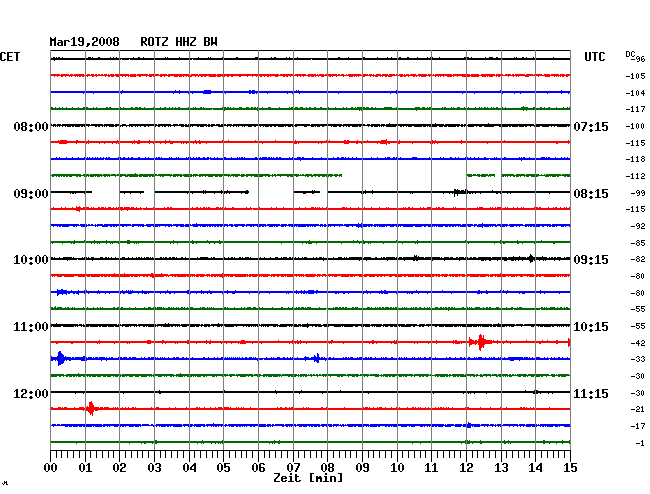Click the 09:15 UTC time label
Image resolution: width=650 pixels, height=494 pixels.
pyautogui.click(x=591, y=260)
